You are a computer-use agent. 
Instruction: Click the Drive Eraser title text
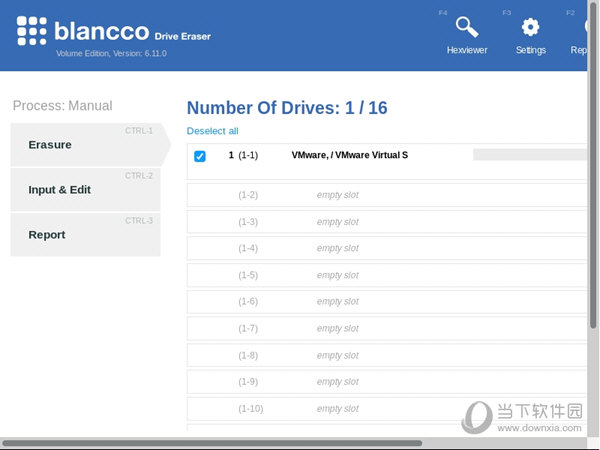pos(183,36)
